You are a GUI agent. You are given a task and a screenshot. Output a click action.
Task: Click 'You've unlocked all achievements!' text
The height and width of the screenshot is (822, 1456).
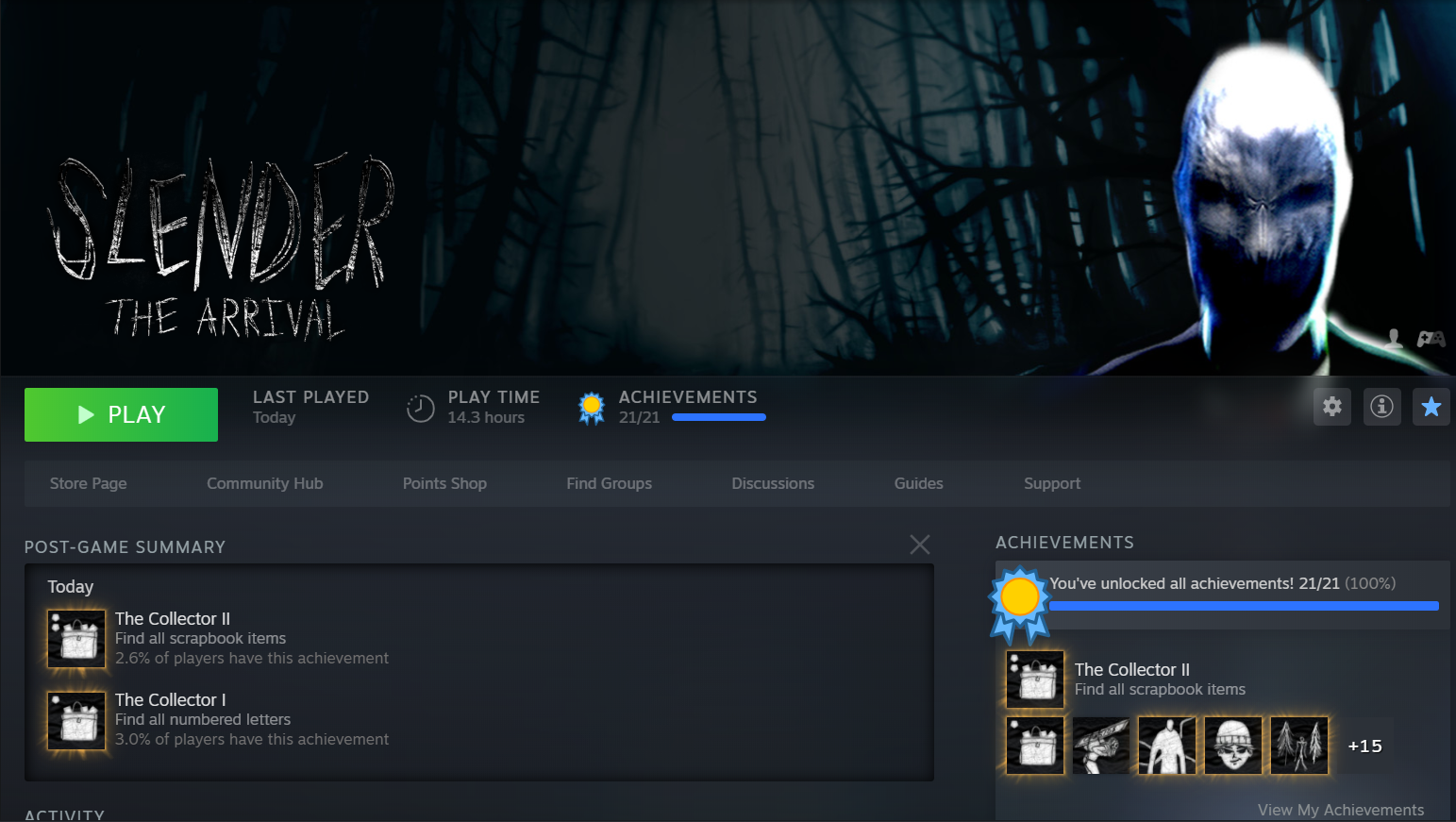click(1172, 583)
